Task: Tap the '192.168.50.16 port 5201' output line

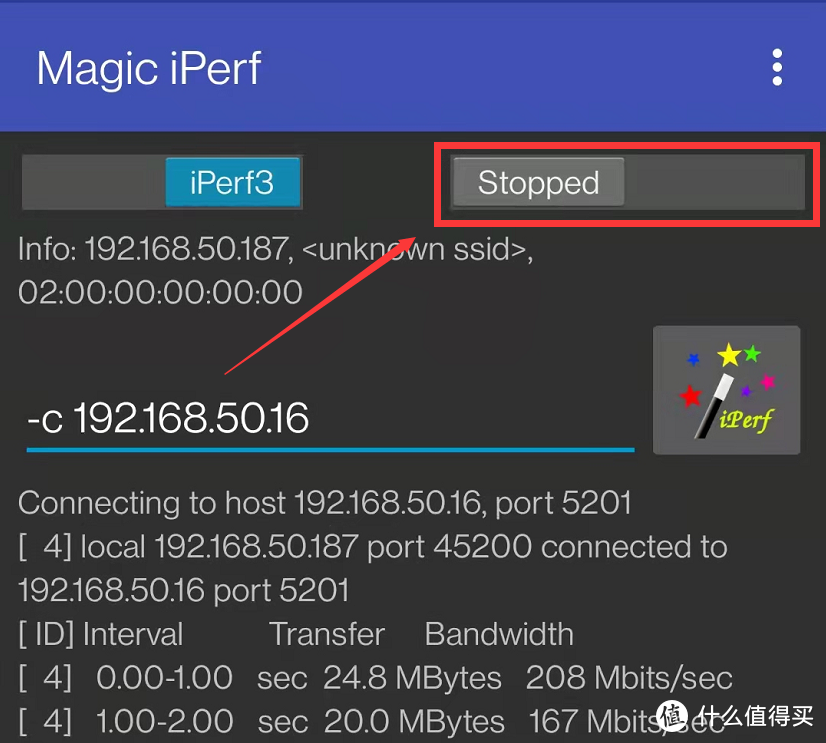Action: 184,590
